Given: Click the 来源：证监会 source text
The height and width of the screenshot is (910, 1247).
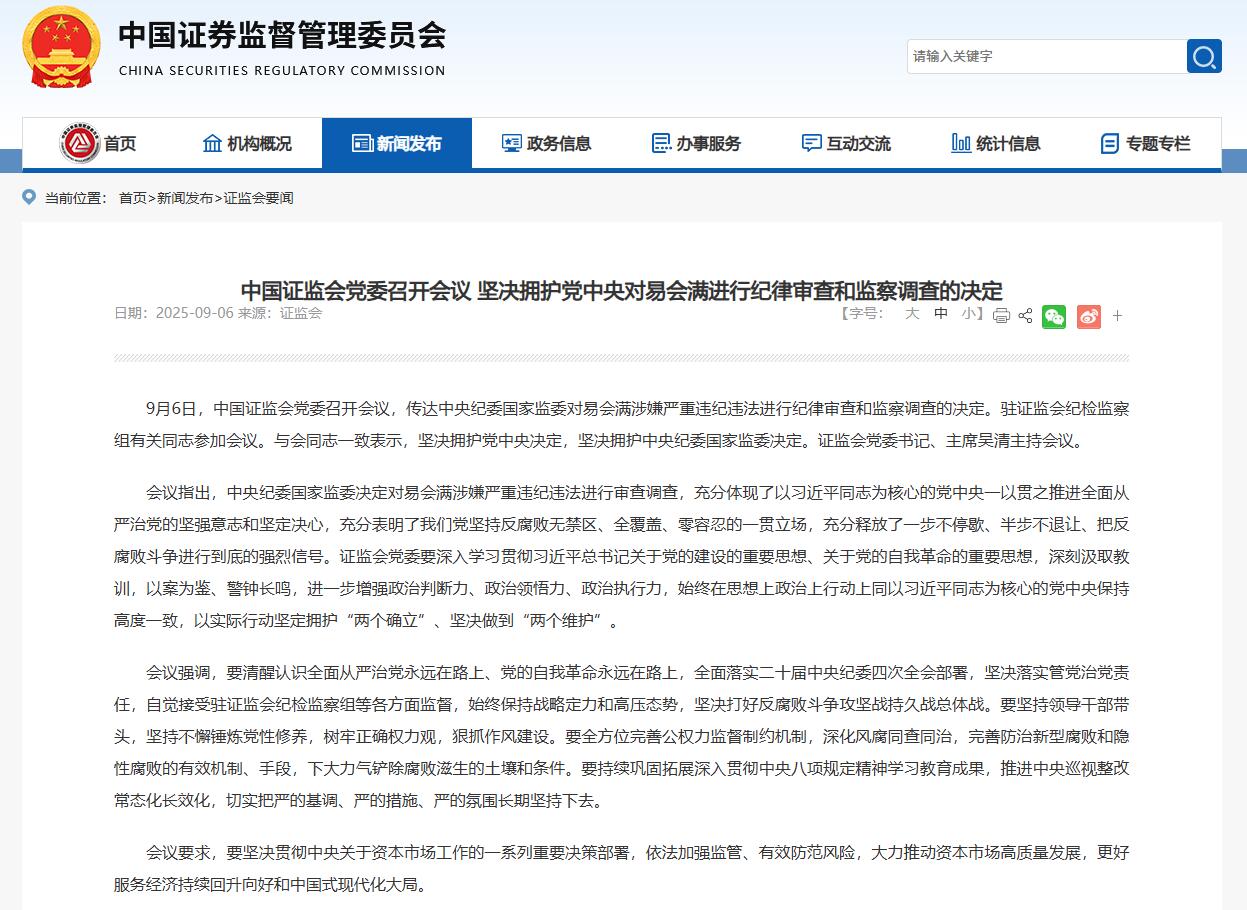Looking at the screenshot, I should point(280,313).
